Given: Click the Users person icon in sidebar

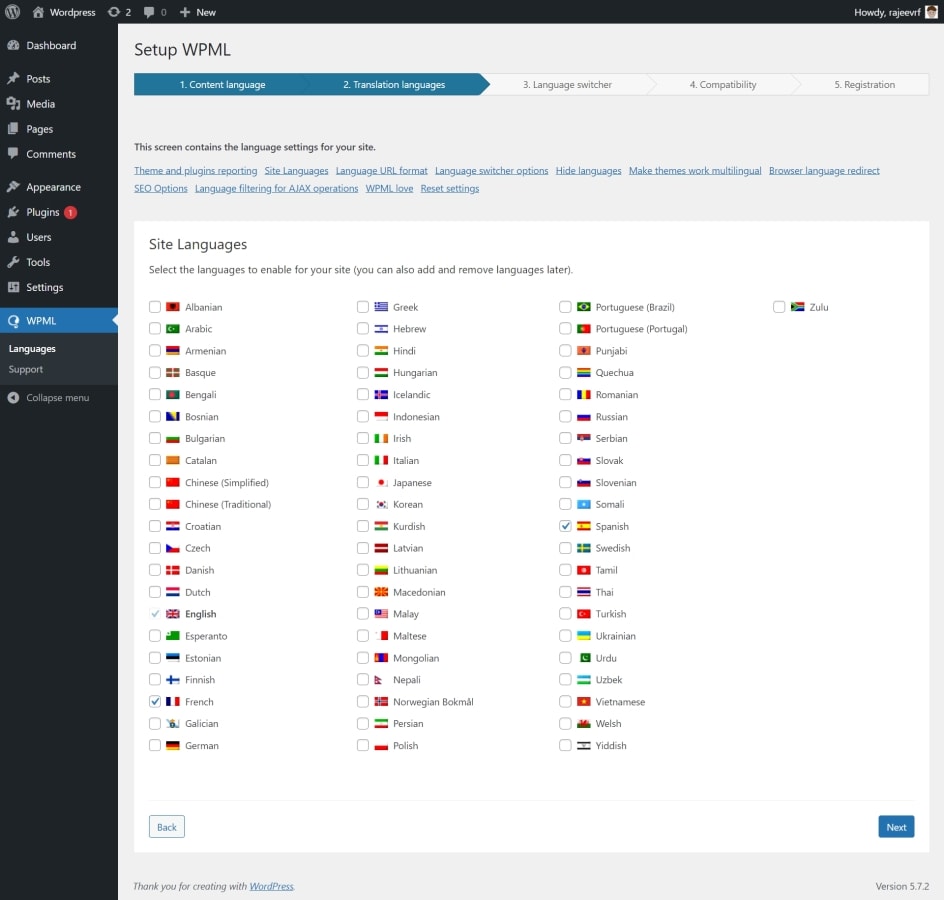Looking at the screenshot, I should [x=13, y=237].
